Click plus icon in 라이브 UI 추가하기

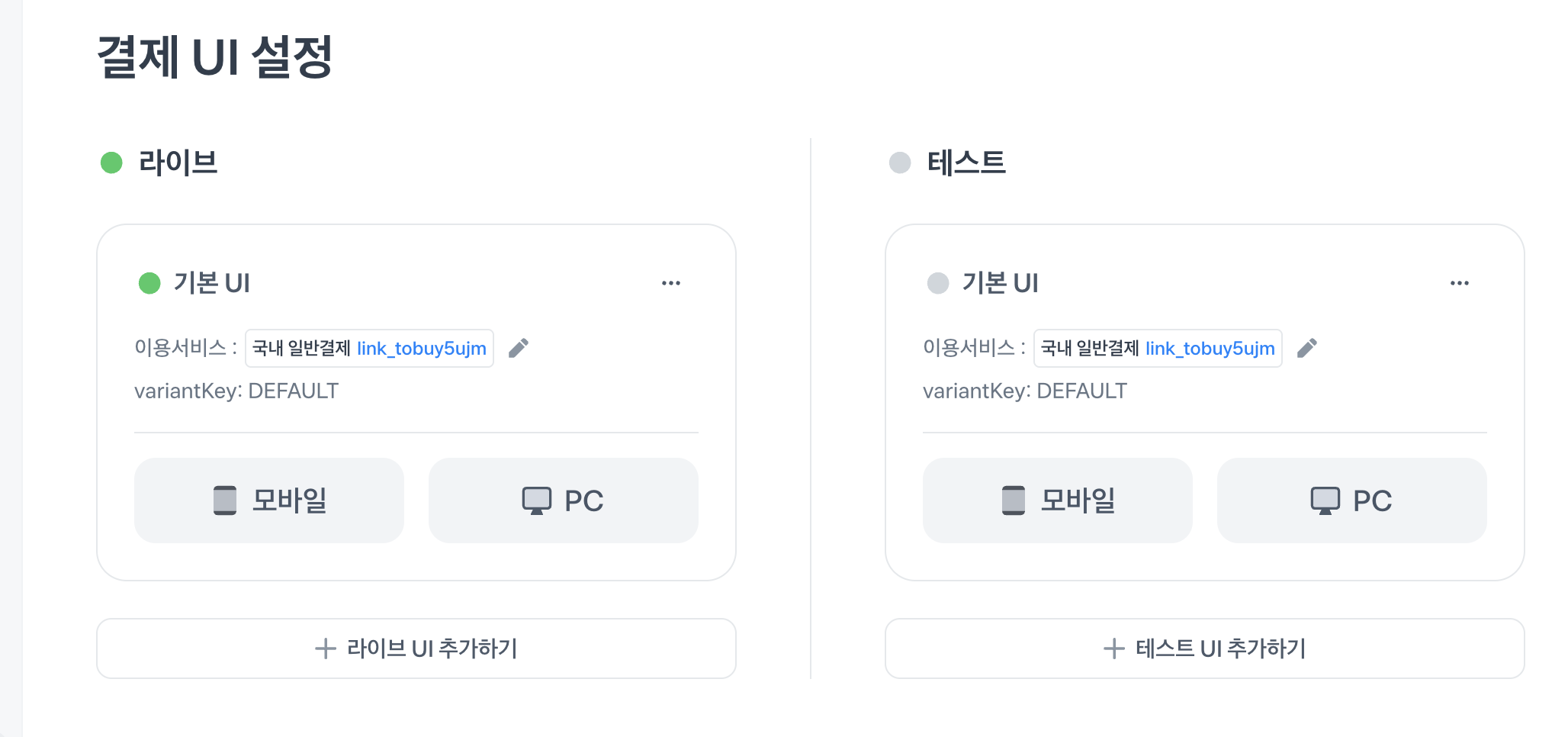click(x=326, y=648)
